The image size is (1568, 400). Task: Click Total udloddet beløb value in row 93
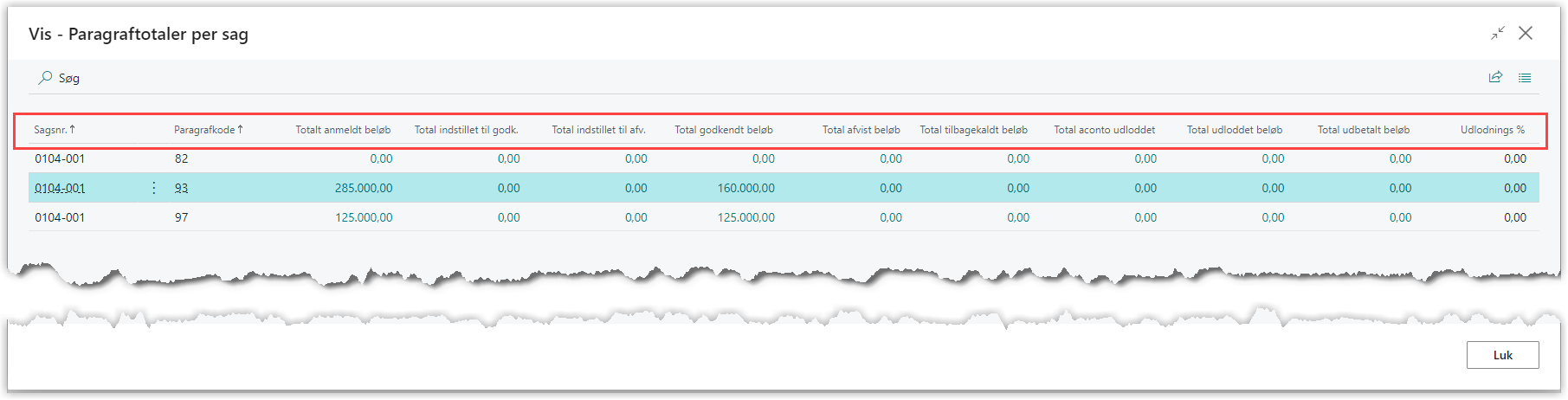pyautogui.click(x=1273, y=188)
